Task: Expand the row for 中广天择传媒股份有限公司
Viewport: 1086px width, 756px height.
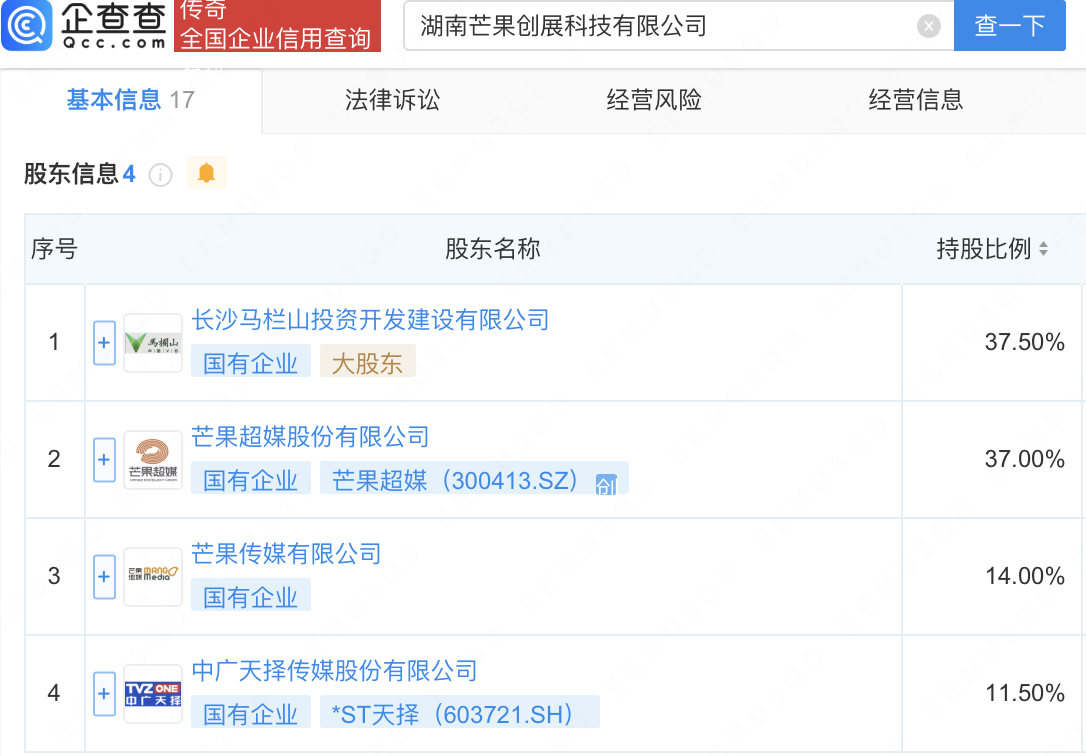Action: click(x=104, y=694)
